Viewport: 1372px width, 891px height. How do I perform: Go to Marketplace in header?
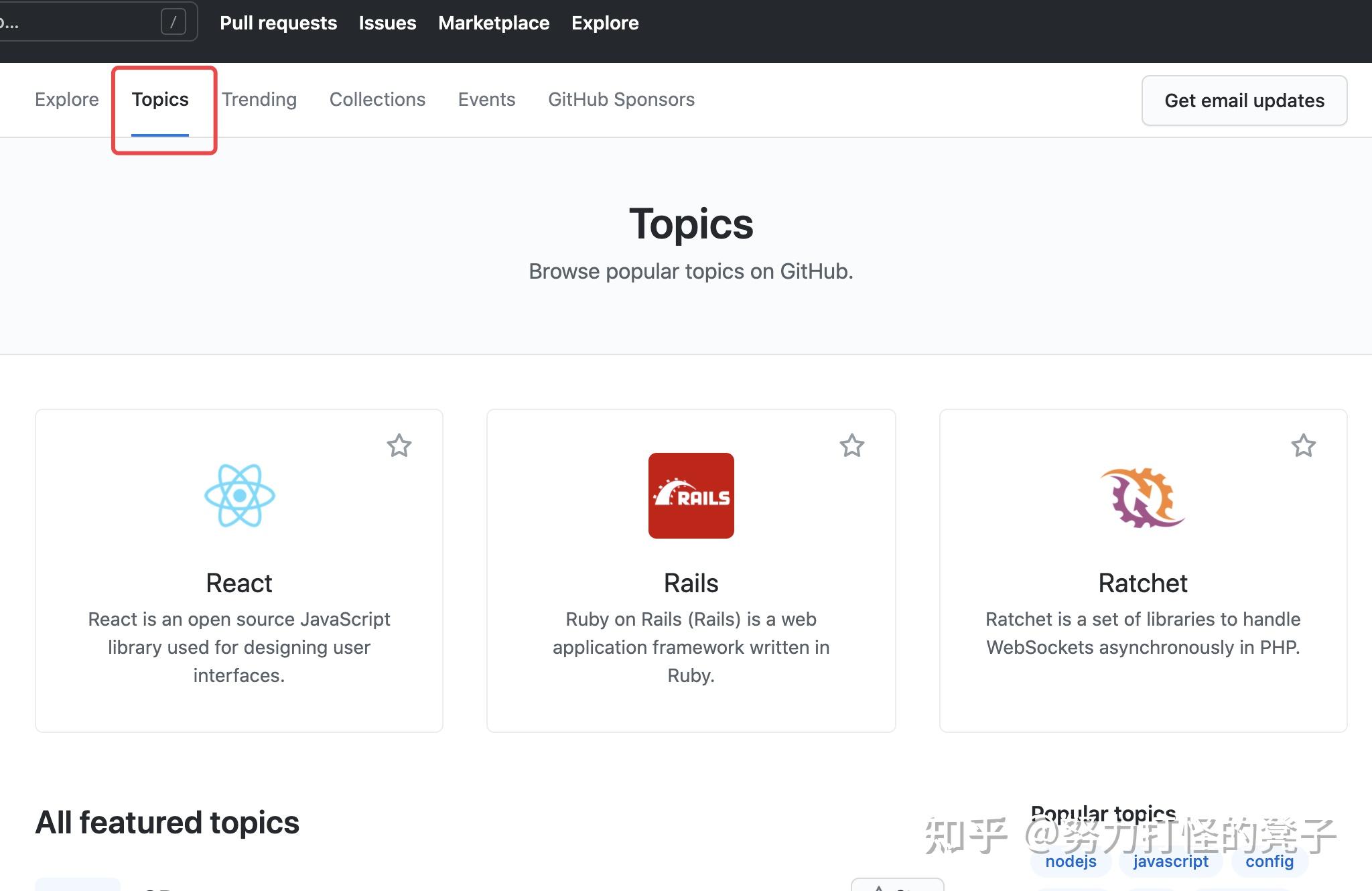tap(494, 23)
